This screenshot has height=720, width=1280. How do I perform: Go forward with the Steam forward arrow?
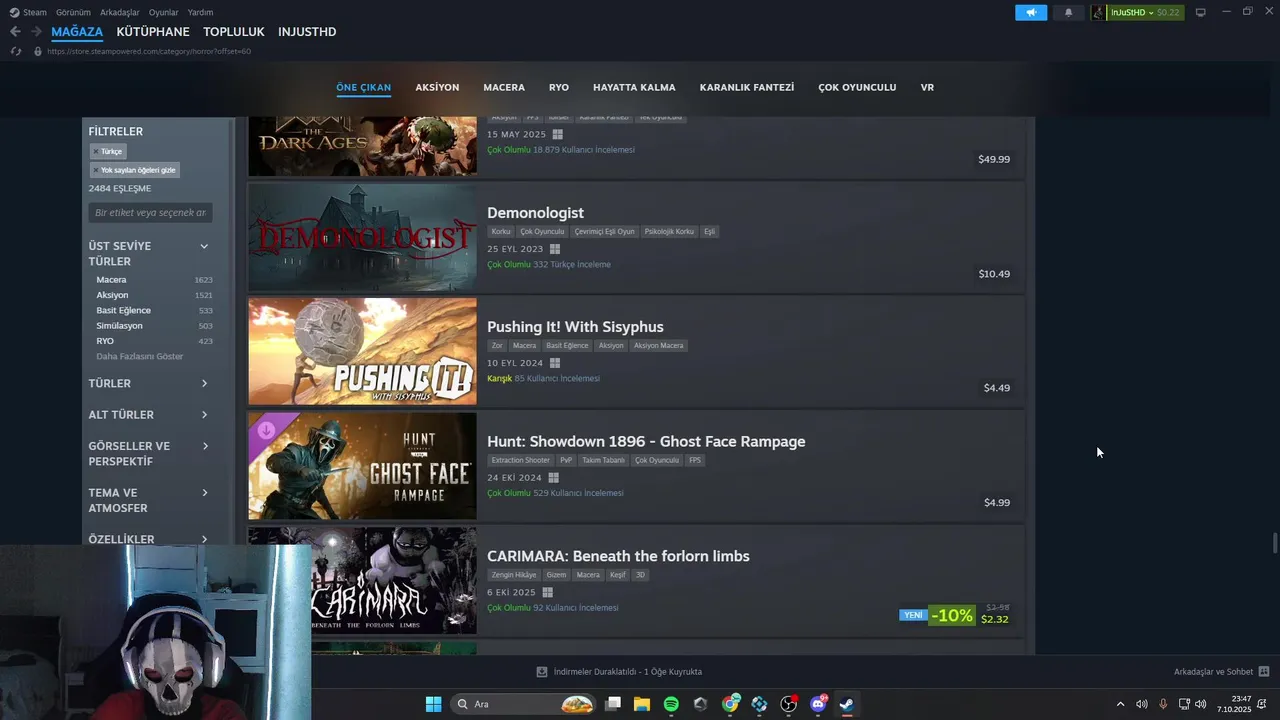(36, 32)
